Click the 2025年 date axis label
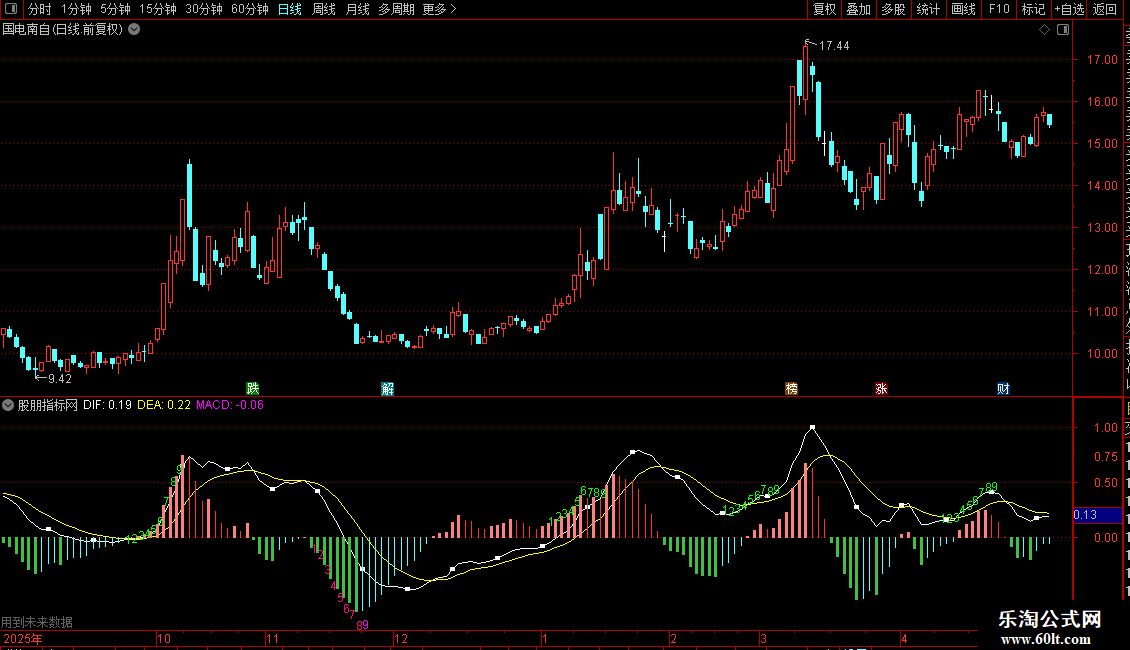The height and width of the screenshot is (650, 1130). [x=22, y=638]
